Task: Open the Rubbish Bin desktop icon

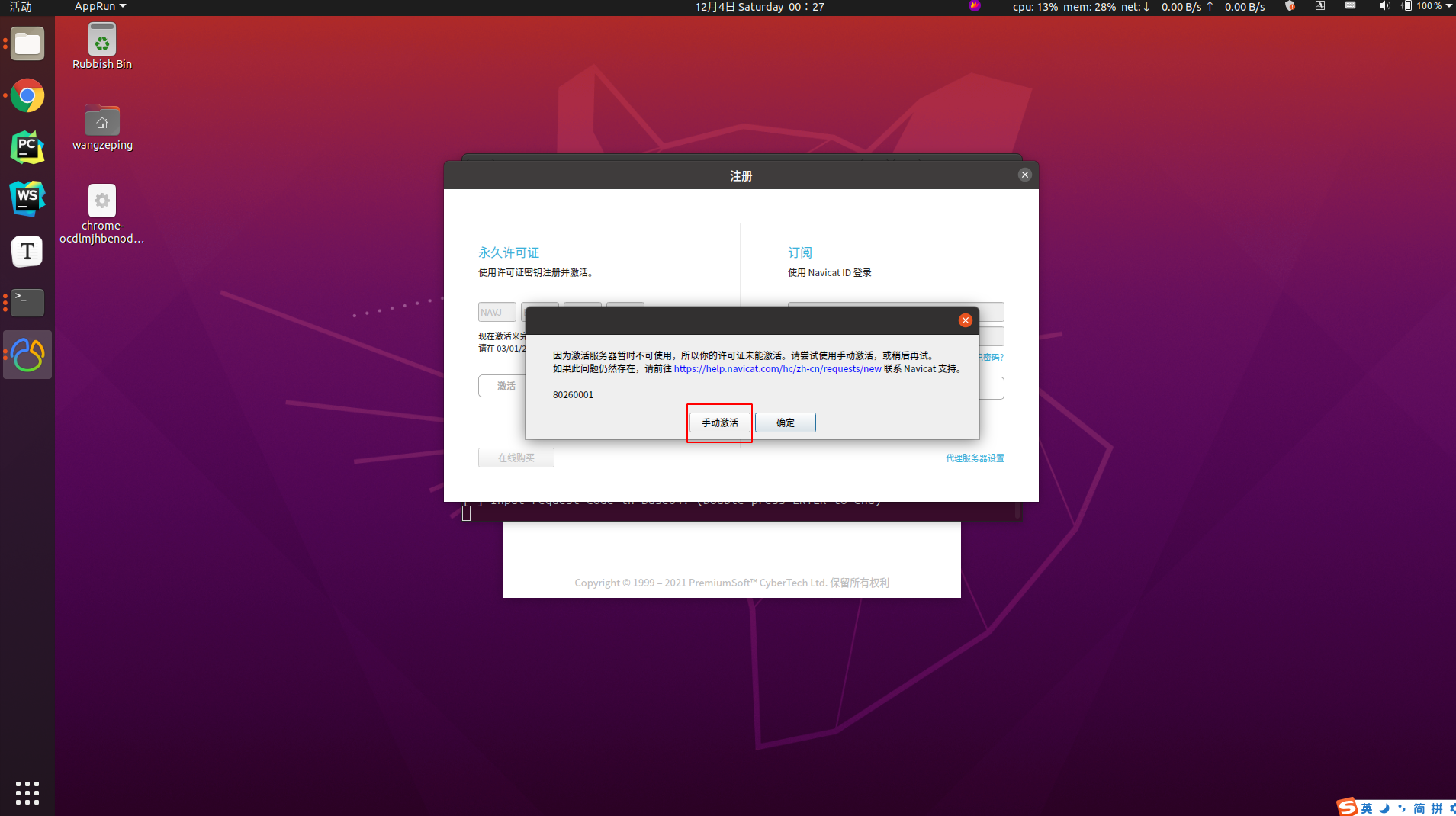Action: tap(102, 47)
